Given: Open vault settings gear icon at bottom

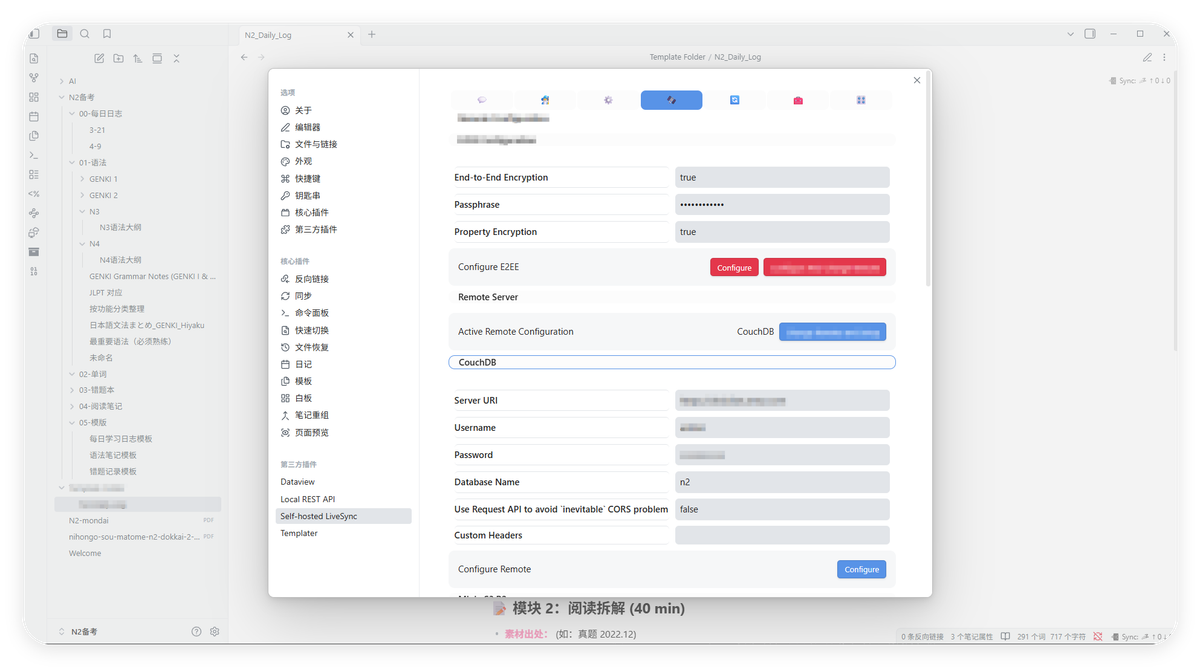Looking at the screenshot, I should click(214, 632).
